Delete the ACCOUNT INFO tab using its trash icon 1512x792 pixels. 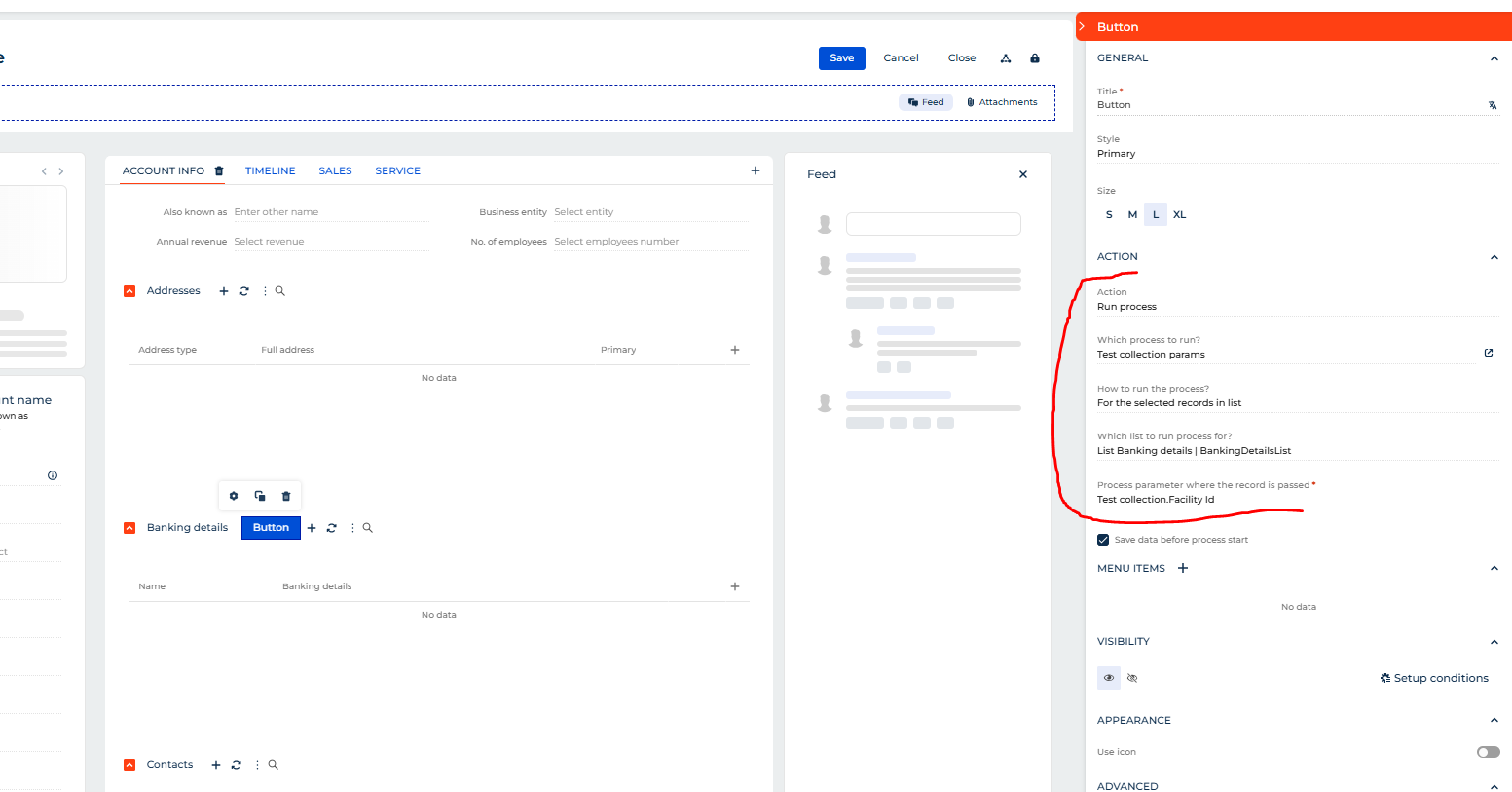coord(219,170)
